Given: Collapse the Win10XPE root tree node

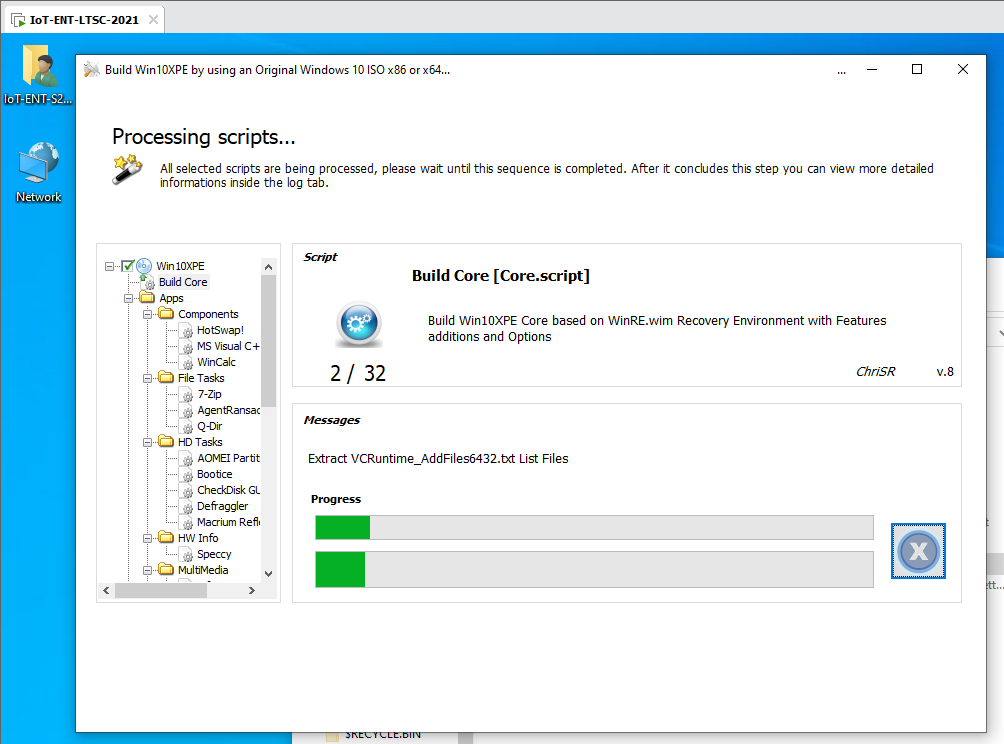Looking at the screenshot, I should click(109, 266).
